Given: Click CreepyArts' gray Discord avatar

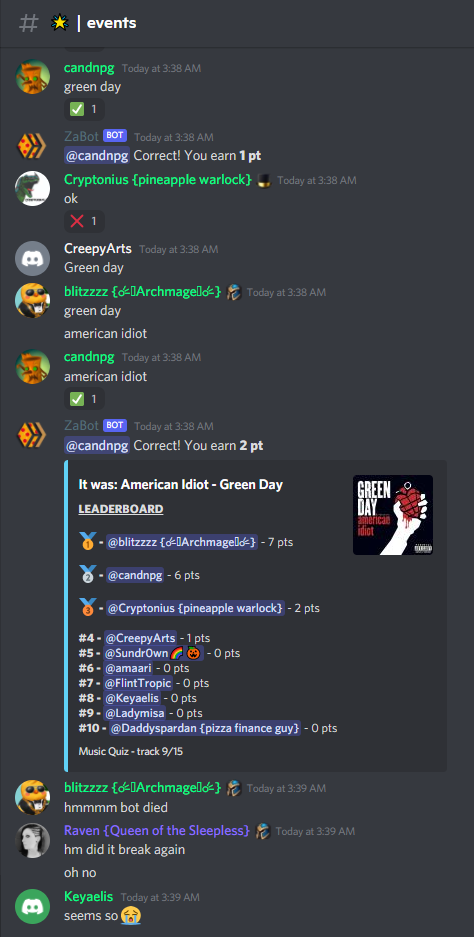Looking at the screenshot, I should pos(32,258).
